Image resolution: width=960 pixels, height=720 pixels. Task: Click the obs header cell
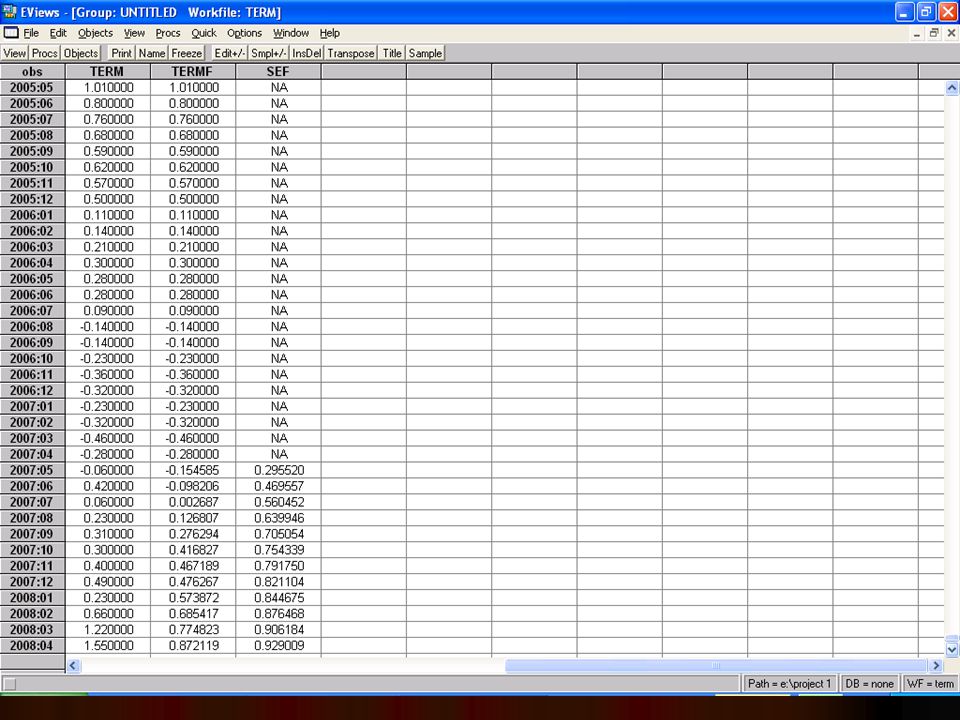point(32,72)
